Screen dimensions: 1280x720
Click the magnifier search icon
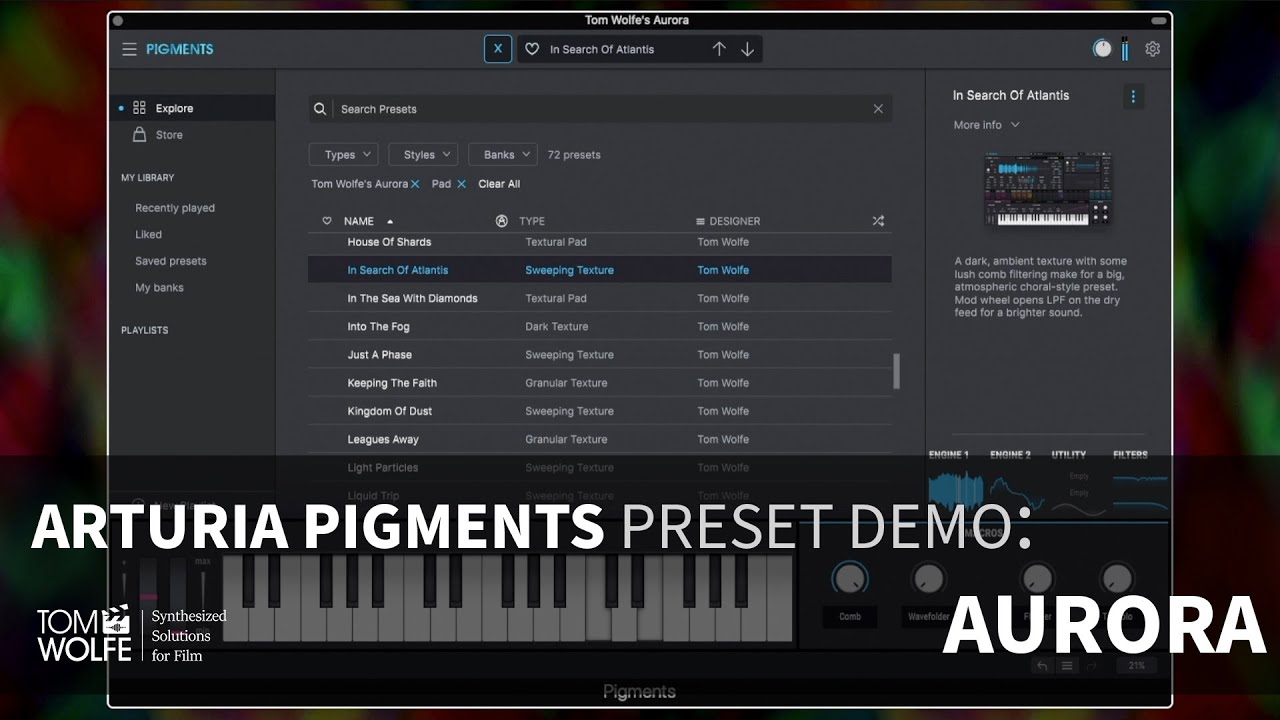(320, 109)
